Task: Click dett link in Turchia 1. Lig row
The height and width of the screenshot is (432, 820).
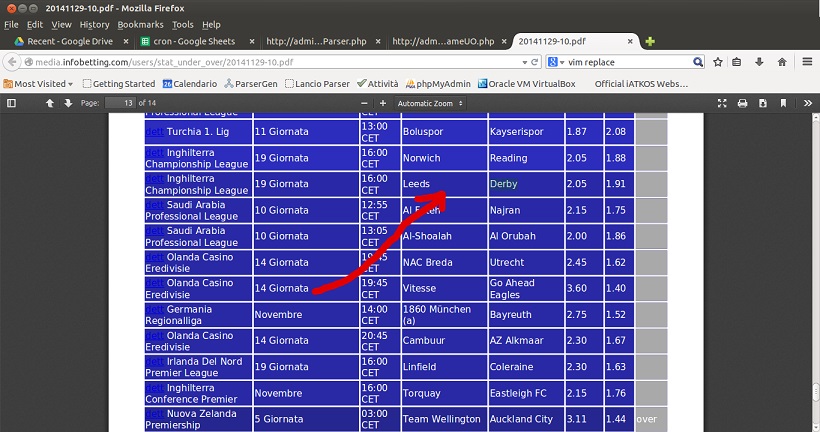Action: (155, 132)
